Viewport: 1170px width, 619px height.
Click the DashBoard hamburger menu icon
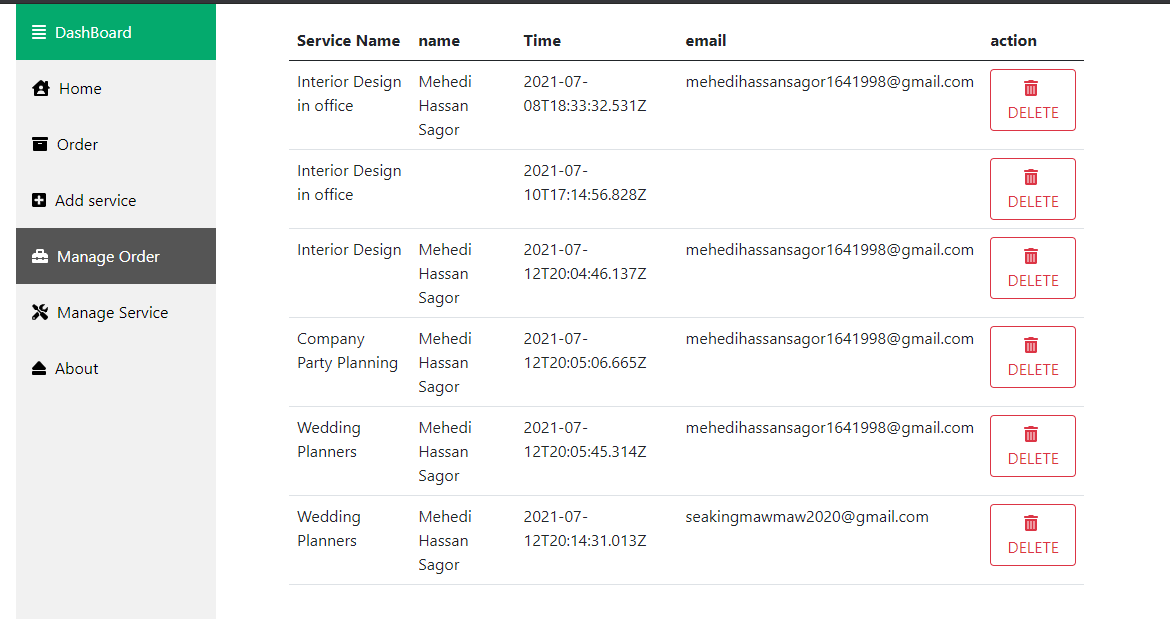[39, 32]
